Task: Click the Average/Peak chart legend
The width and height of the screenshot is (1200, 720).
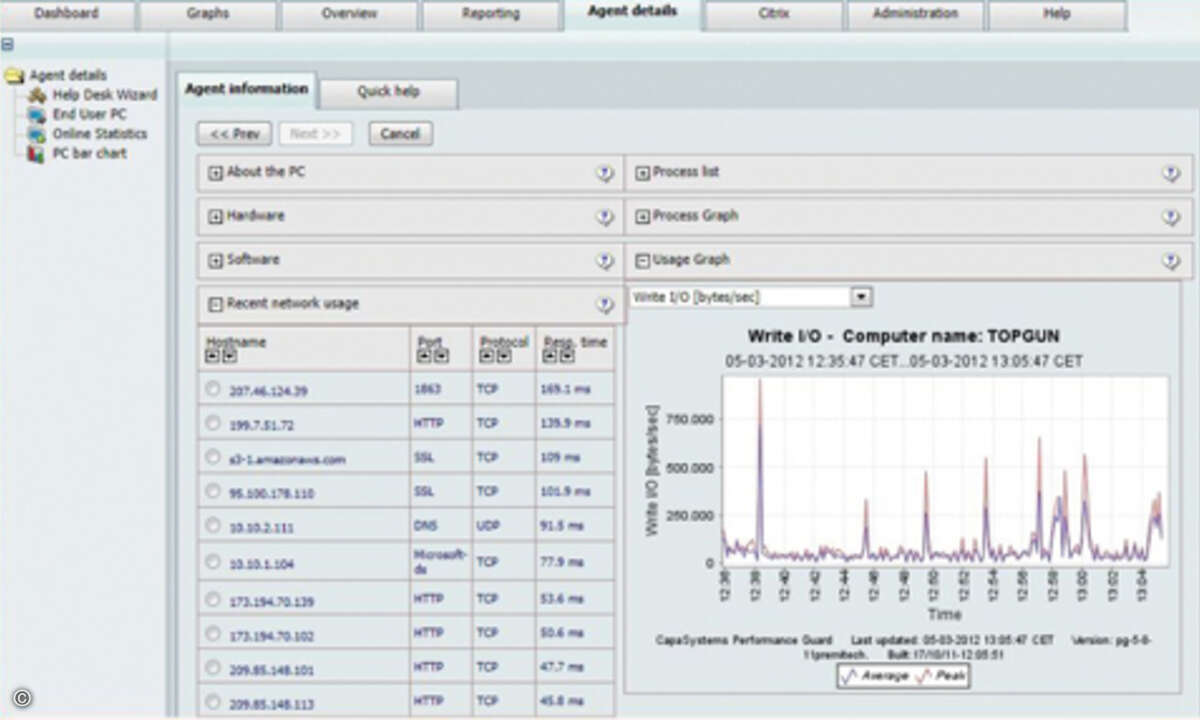Action: pyautogui.click(x=903, y=677)
